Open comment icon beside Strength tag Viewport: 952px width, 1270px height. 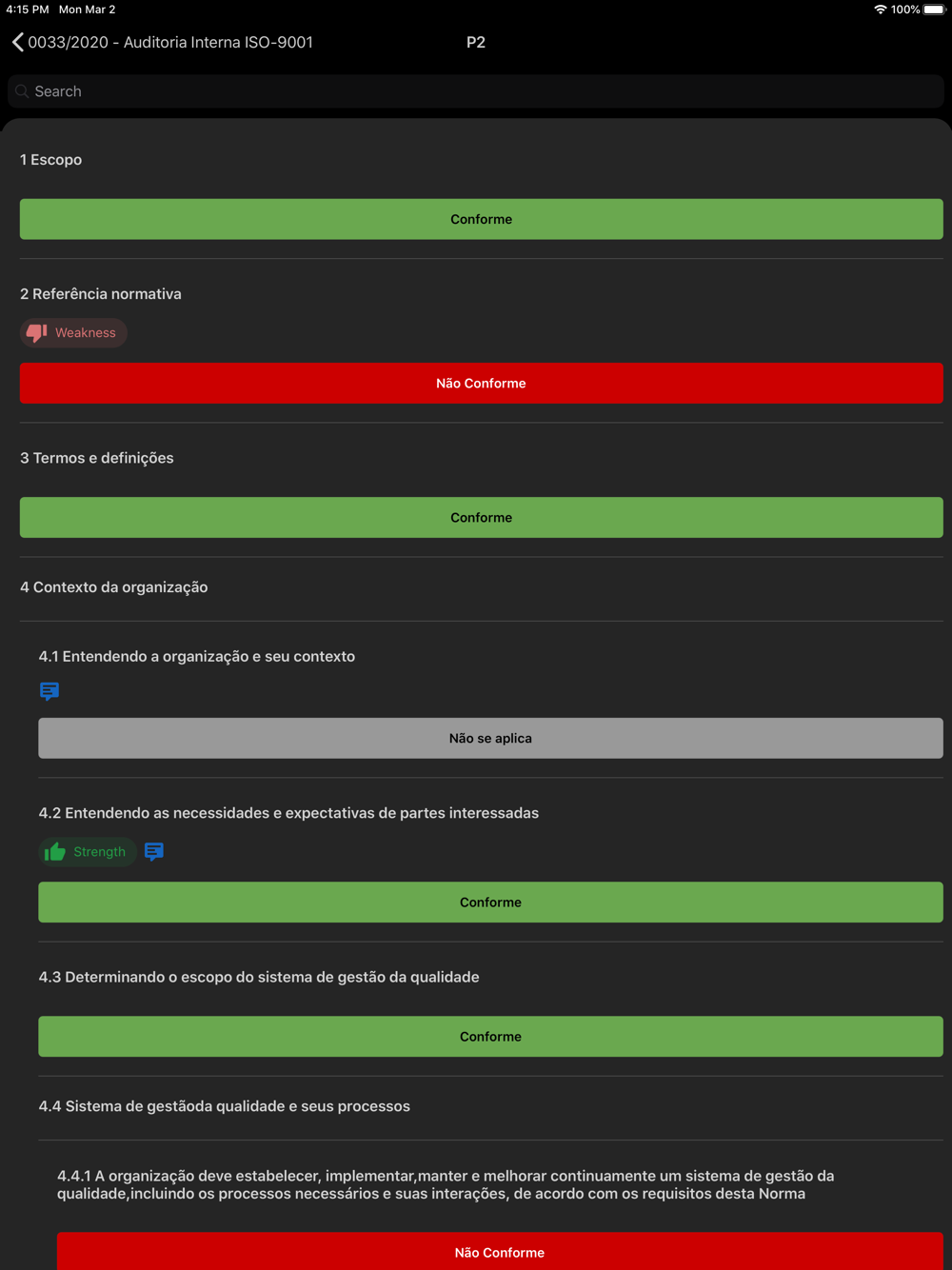pyautogui.click(x=154, y=851)
